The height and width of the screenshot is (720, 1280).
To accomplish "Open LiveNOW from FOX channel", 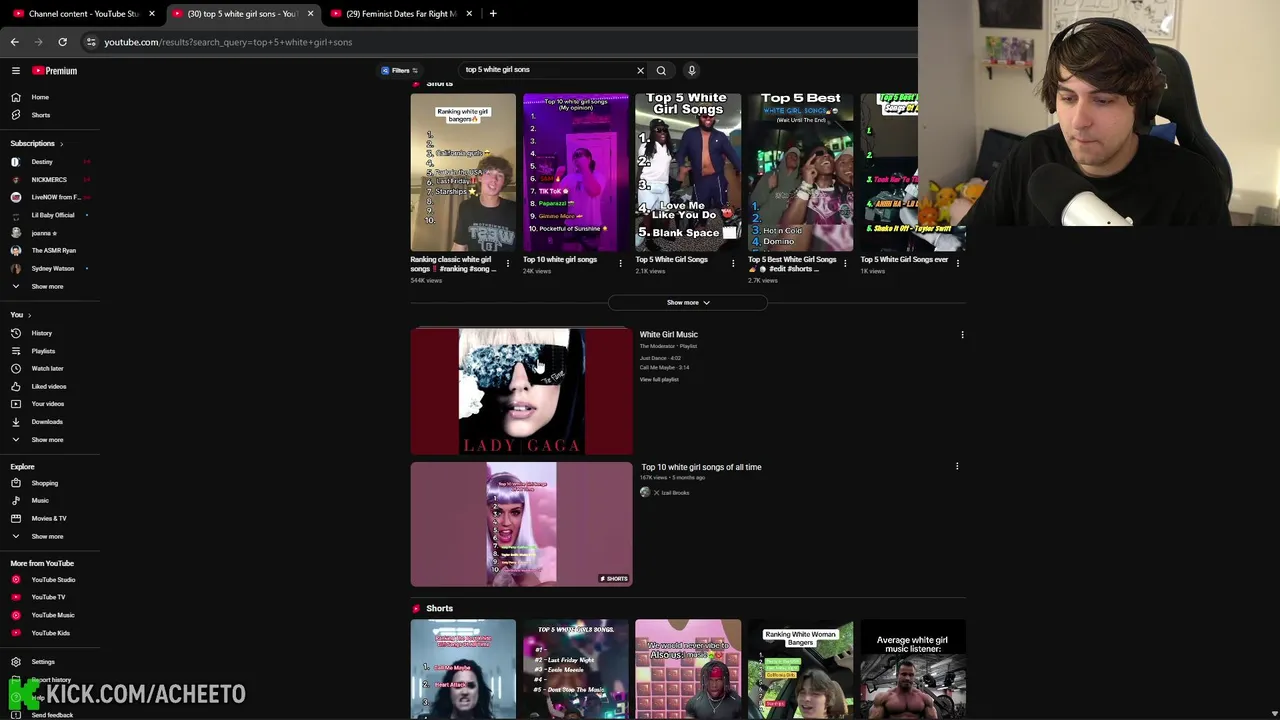I will pos(55,197).
